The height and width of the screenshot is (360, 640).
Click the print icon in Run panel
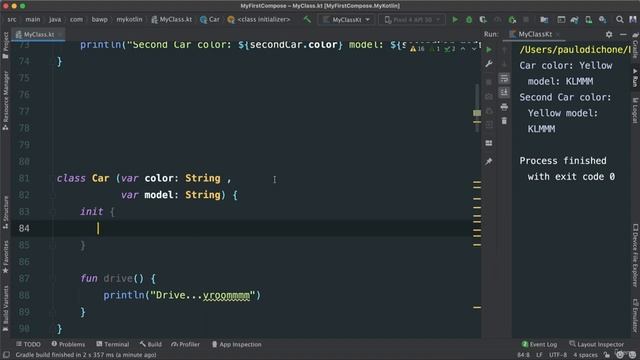click(504, 107)
